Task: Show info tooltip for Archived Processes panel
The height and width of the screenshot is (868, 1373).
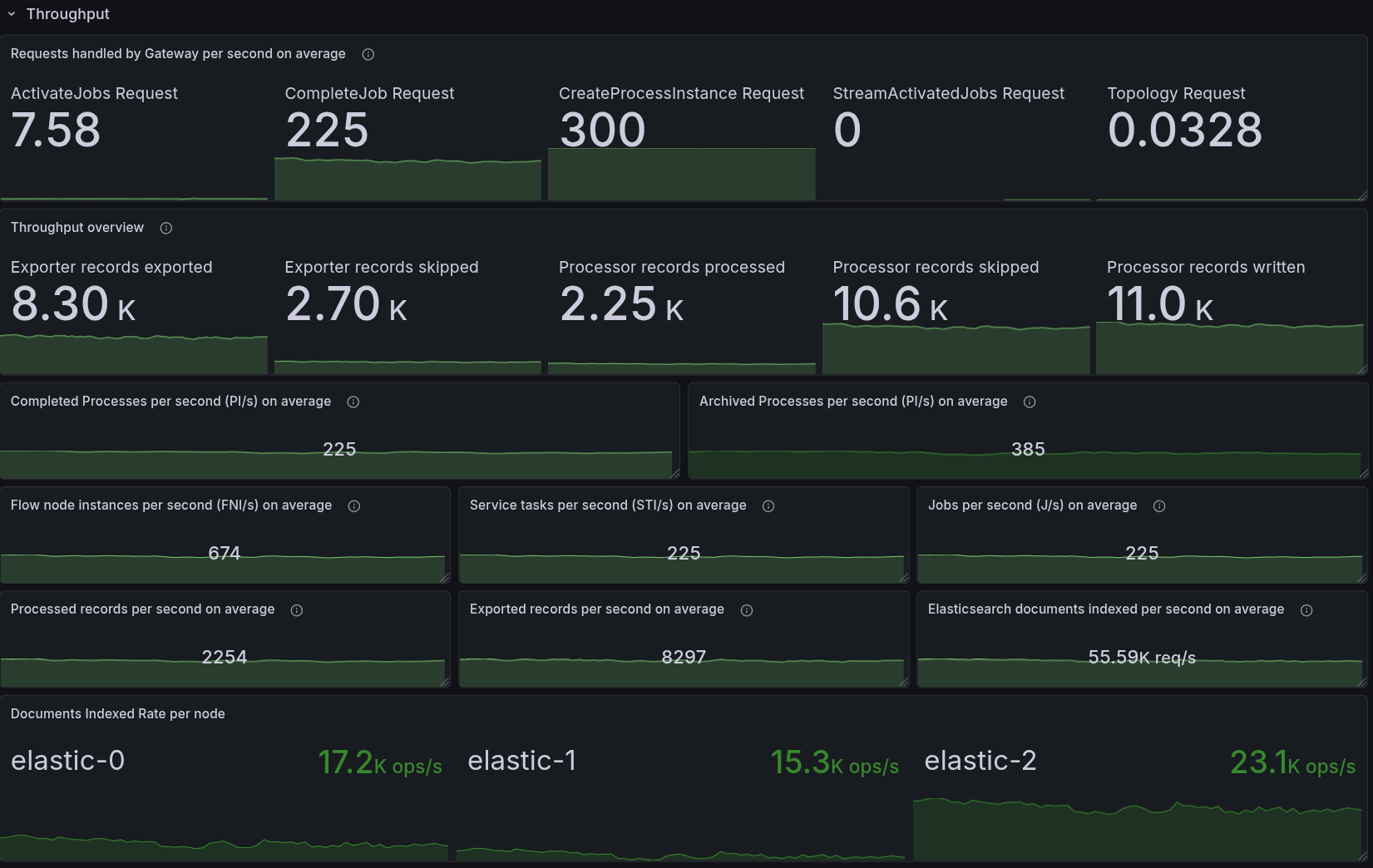Action: (1030, 402)
